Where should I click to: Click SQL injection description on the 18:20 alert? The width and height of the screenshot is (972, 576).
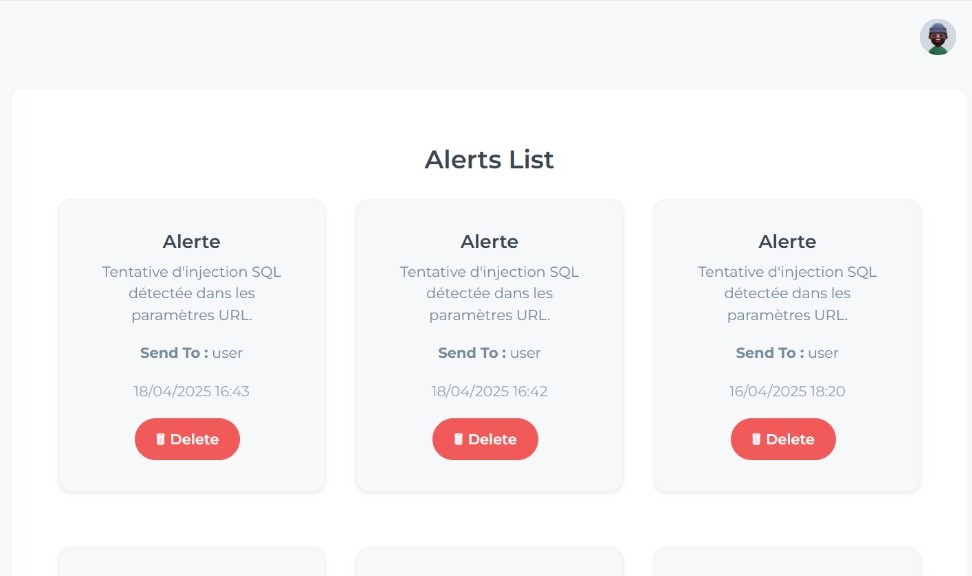tap(787, 293)
